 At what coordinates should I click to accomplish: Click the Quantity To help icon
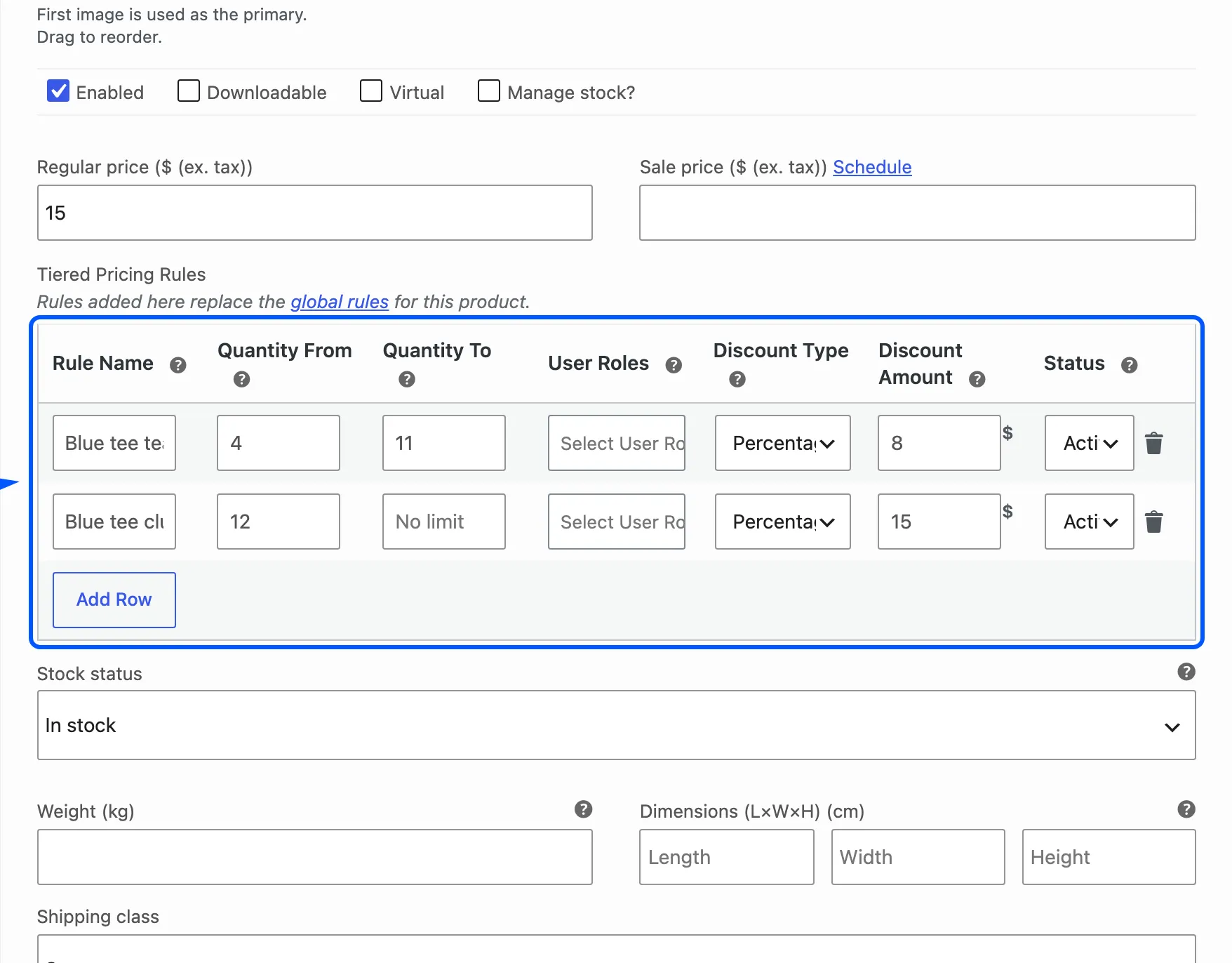[407, 379]
